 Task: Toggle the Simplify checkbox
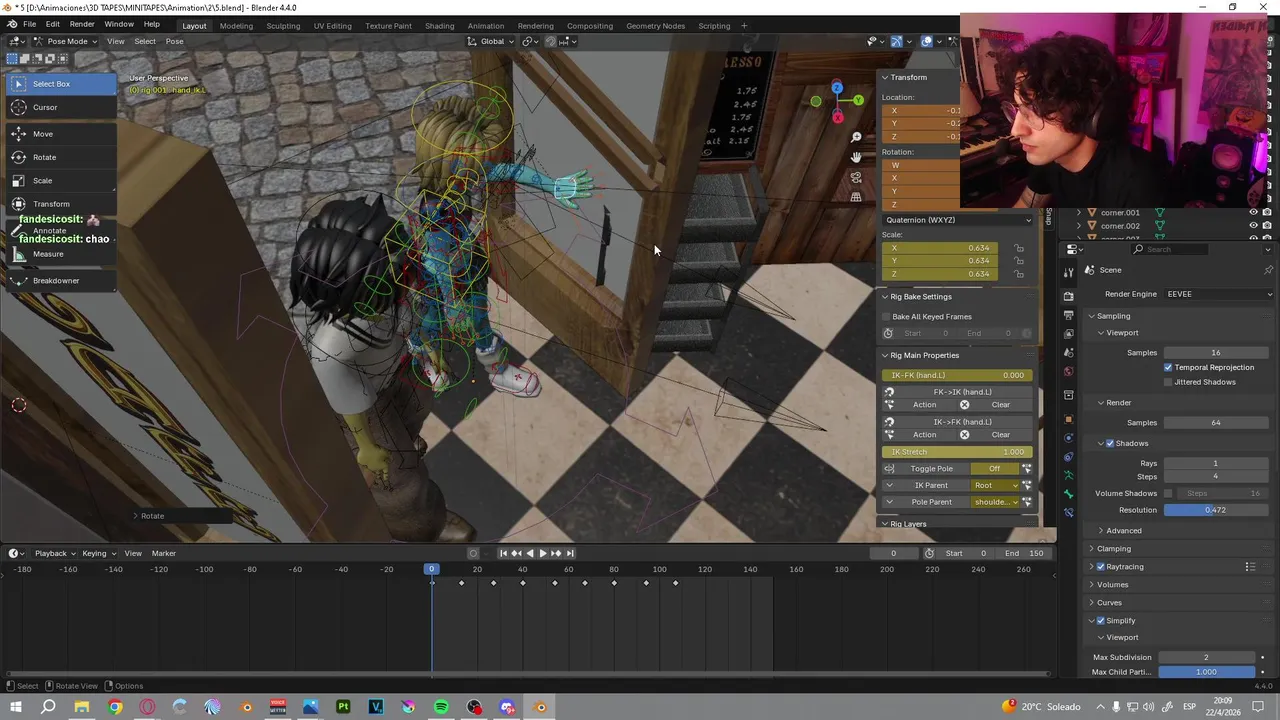1101,621
